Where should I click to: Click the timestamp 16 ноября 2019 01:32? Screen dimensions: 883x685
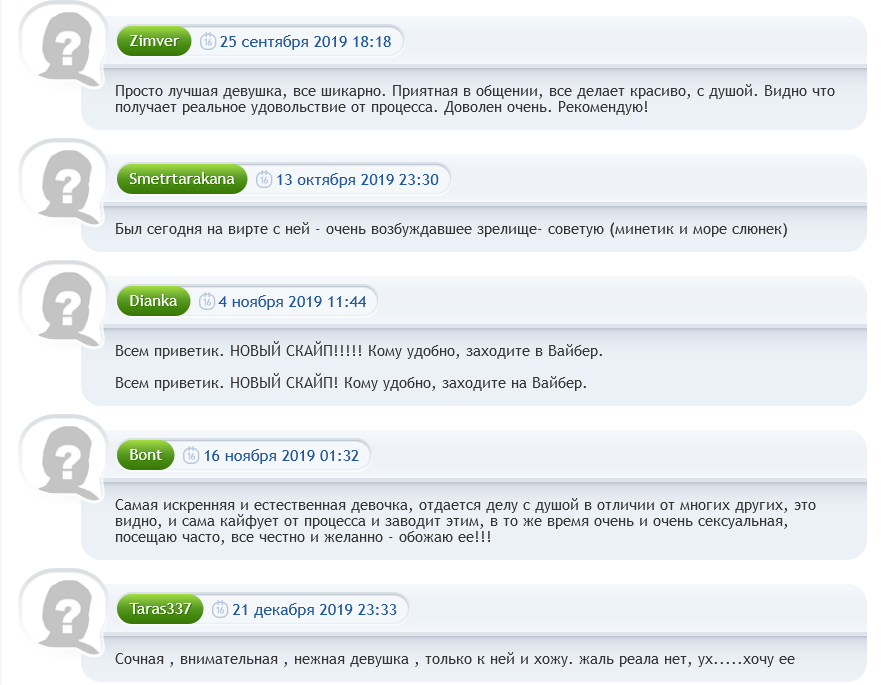click(281, 456)
